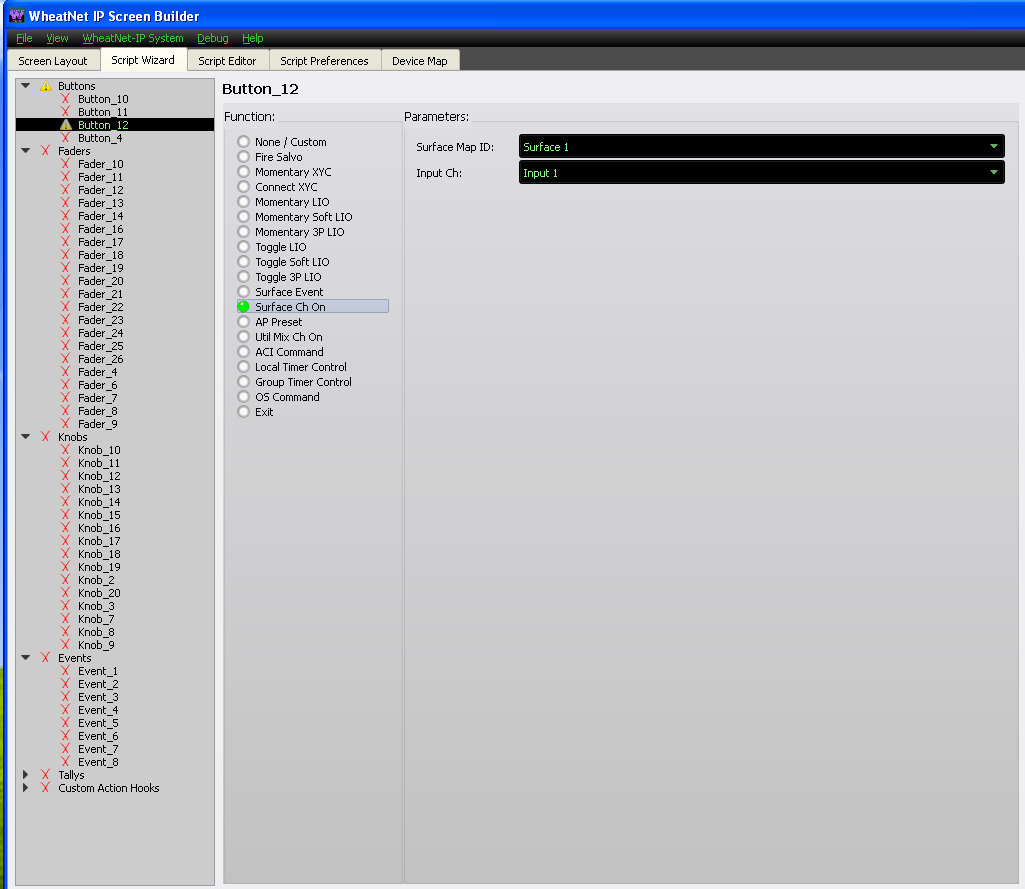The width and height of the screenshot is (1025, 889).
Task: Click the red X beside Tallys
Action: coord(44,775)
